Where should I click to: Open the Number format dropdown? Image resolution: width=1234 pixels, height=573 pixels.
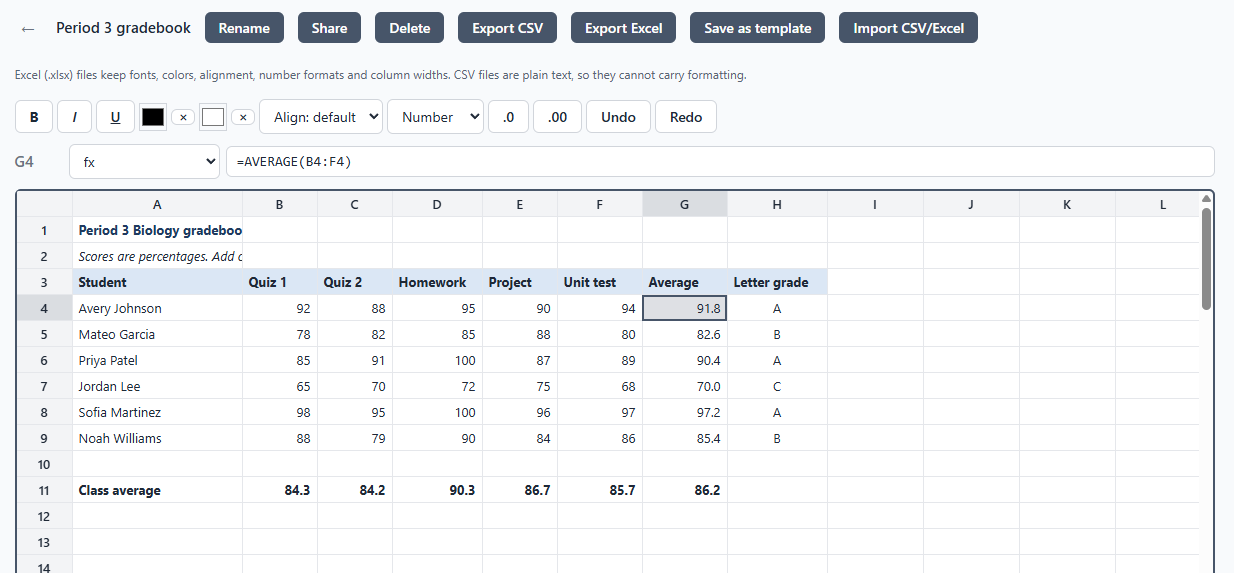coord(435,117)
